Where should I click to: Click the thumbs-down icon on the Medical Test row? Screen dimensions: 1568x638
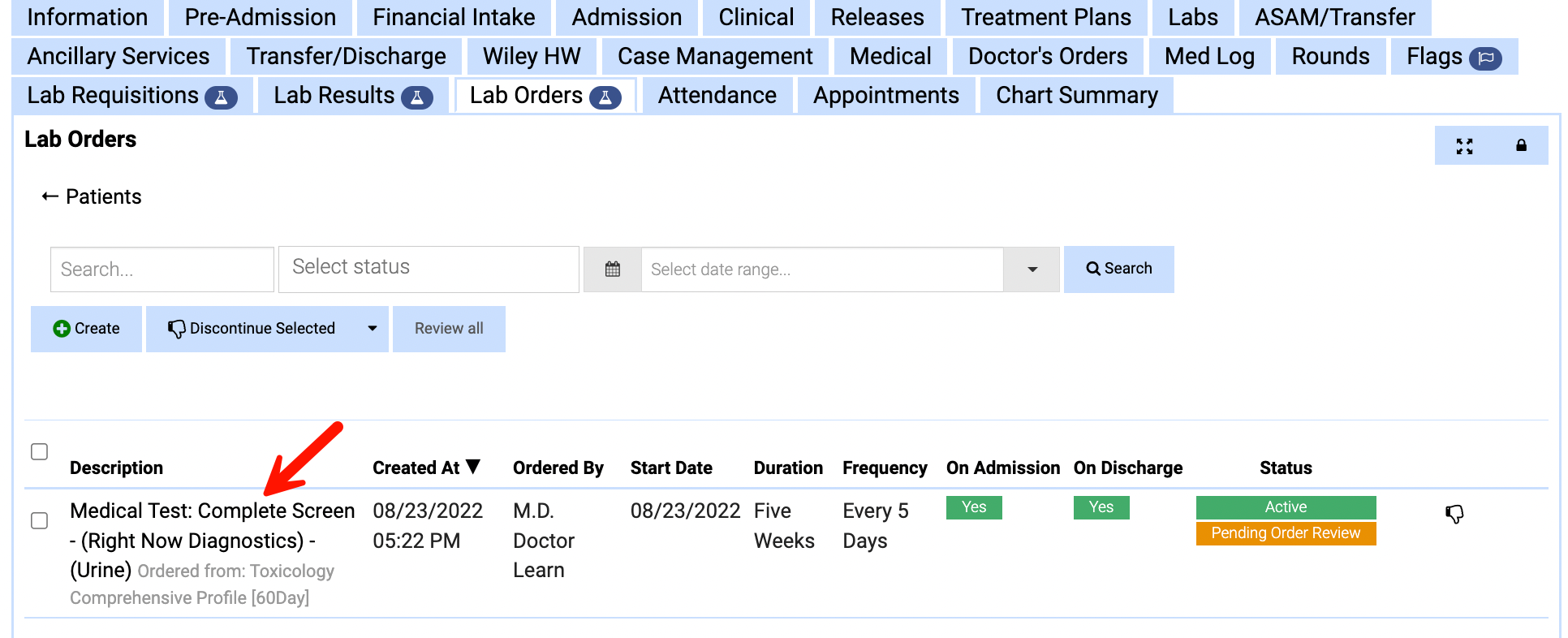1454,513
